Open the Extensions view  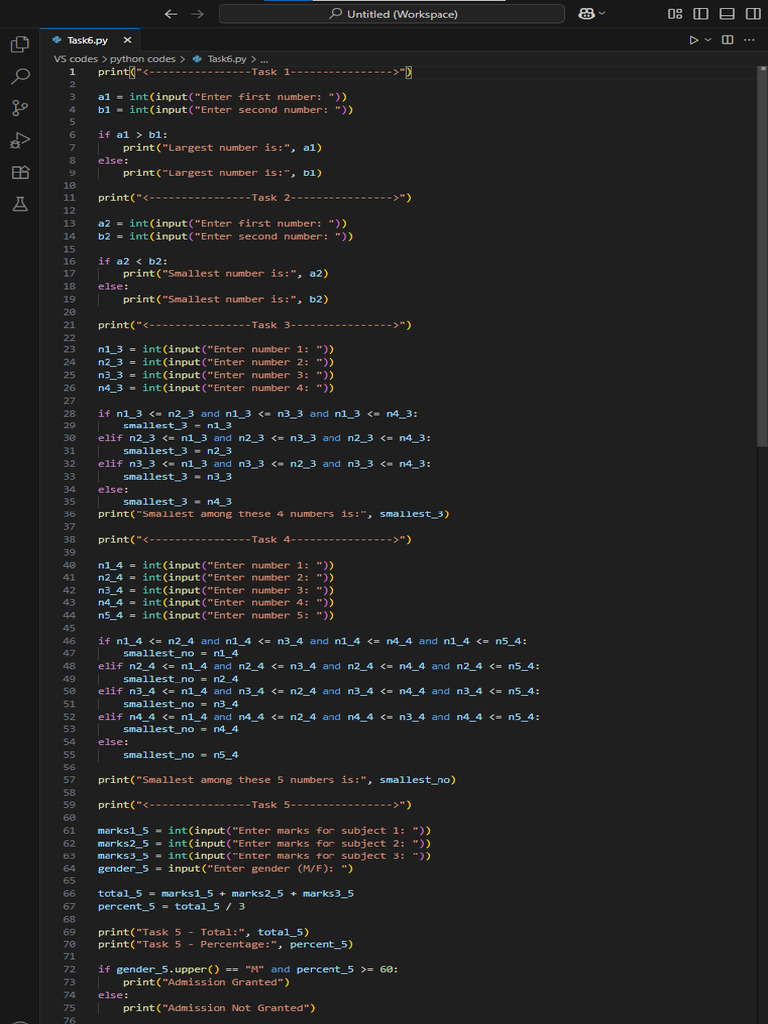pos(19,172)
